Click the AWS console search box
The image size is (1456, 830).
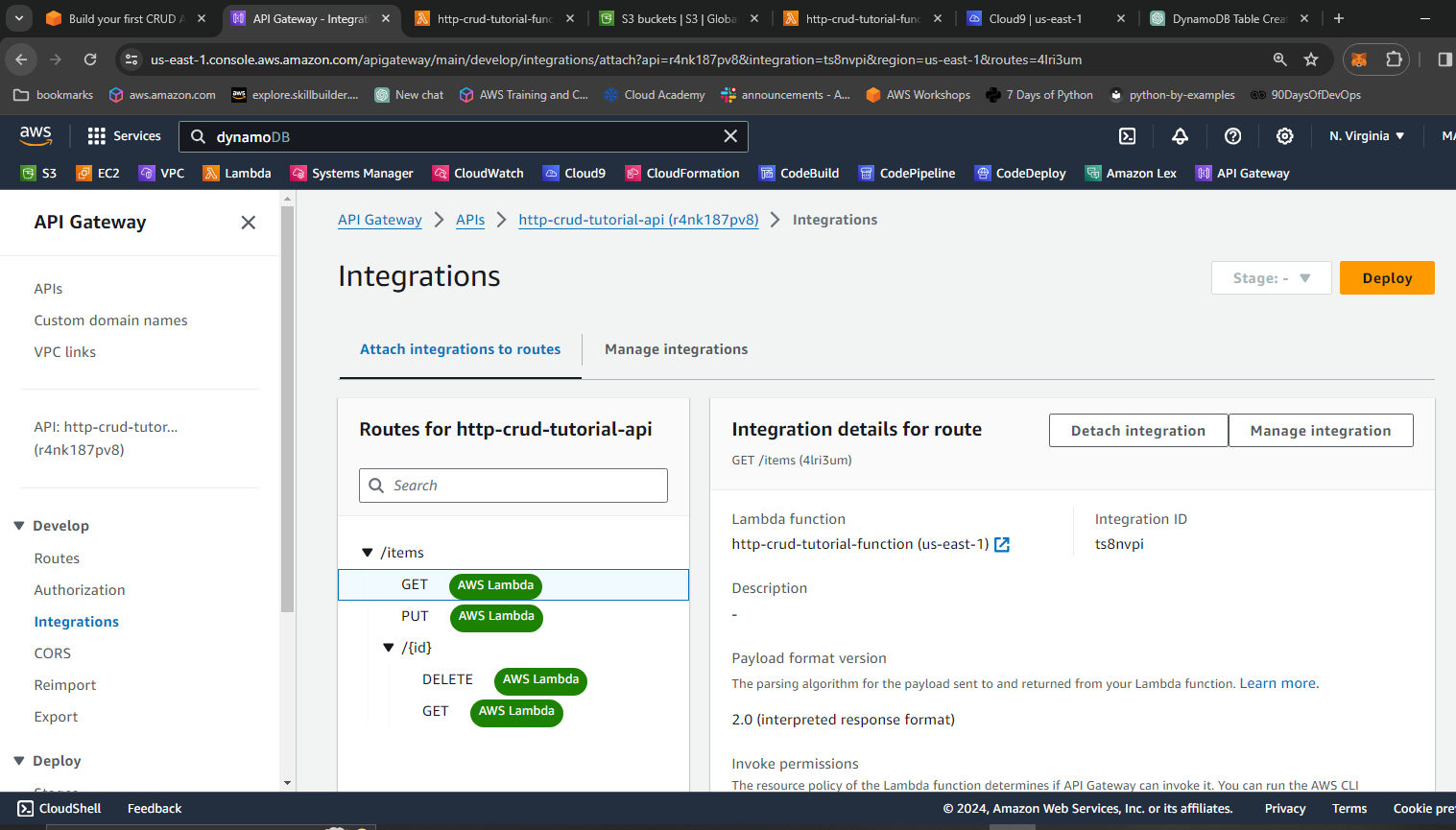tap(464, 136)
